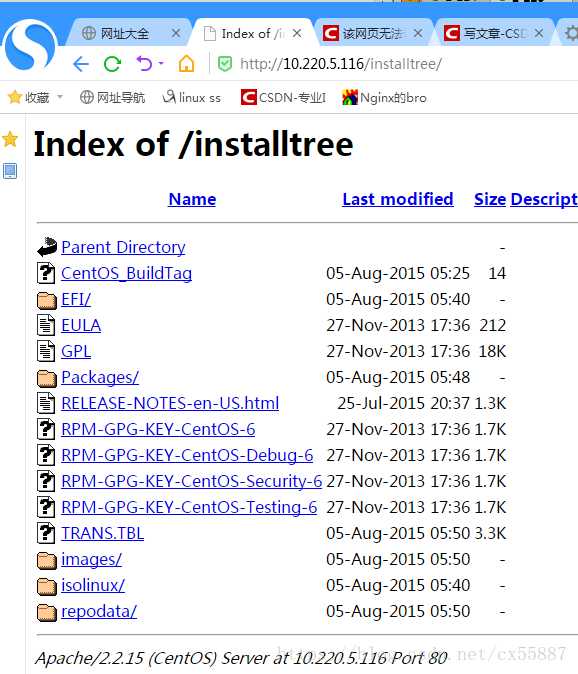Open the EFI/ directory

(x=76, y=299)
